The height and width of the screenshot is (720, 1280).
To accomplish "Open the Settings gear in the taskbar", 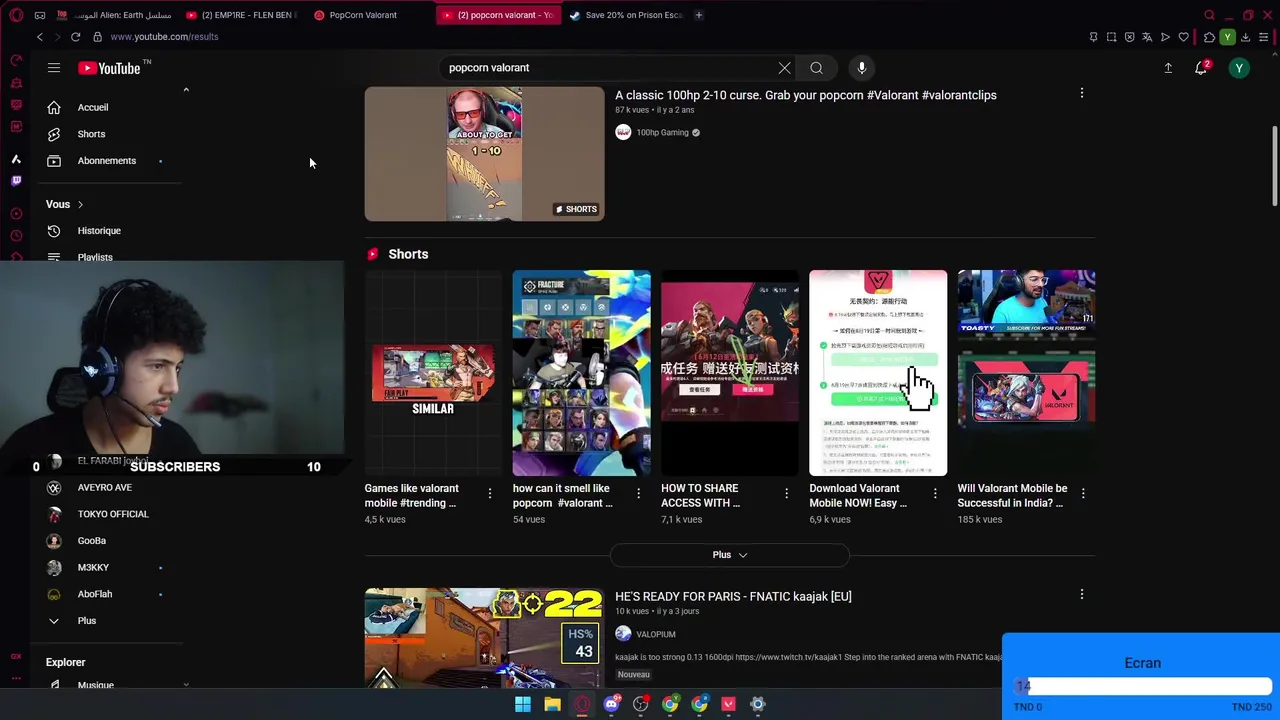I will [x=758, y=704].
